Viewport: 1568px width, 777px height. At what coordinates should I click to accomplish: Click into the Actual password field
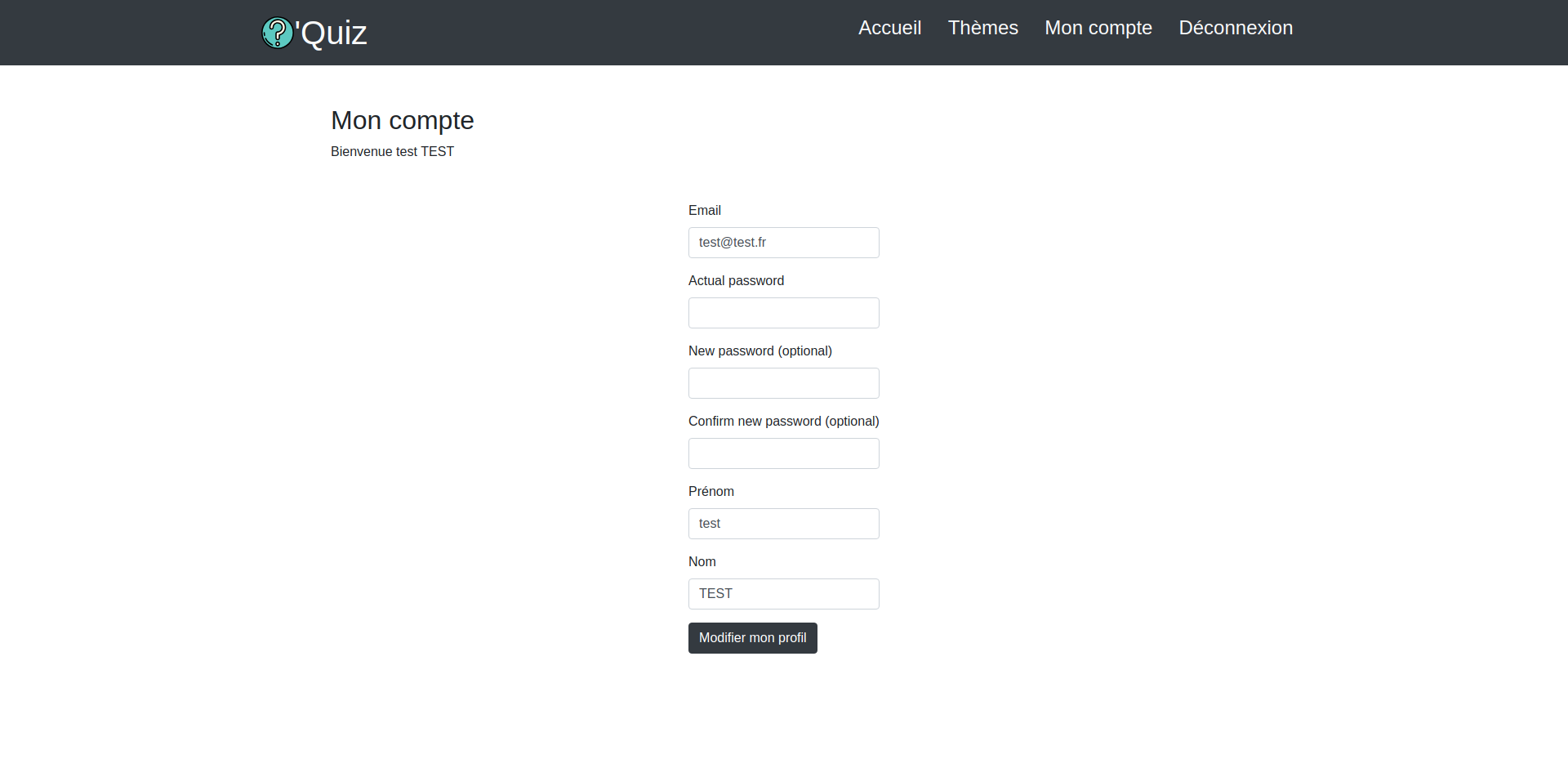tap(783, 313)
